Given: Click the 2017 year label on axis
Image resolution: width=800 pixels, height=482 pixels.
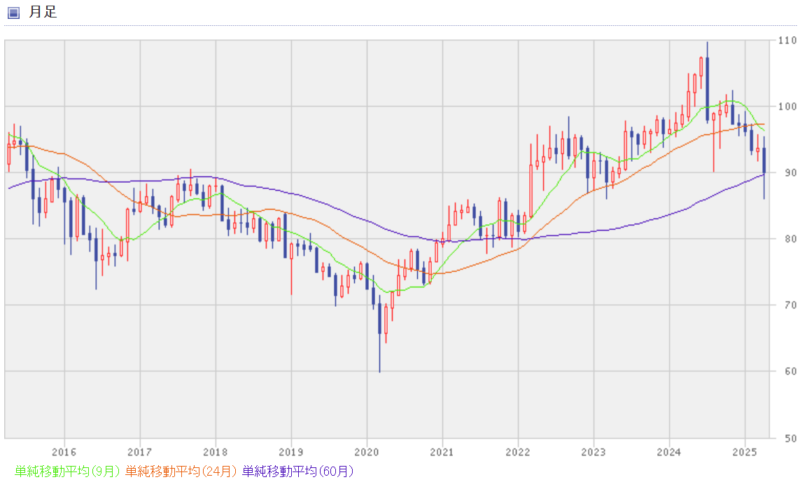Looking at the screenshot, I should (140, 452).
